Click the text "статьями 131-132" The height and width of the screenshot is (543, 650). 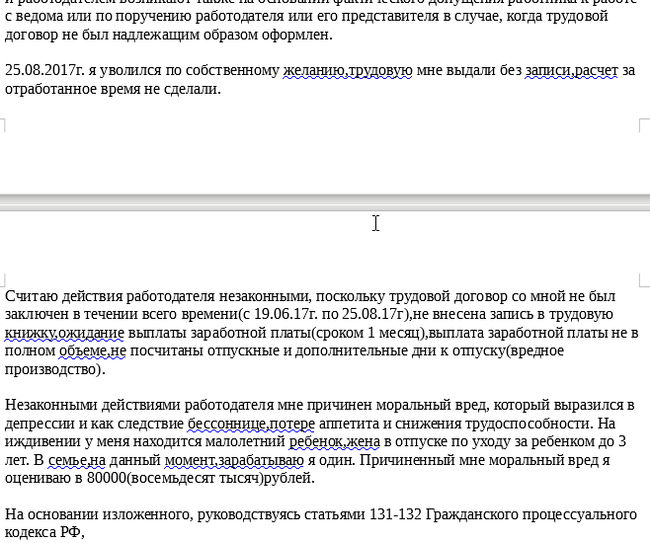(366, 514)
